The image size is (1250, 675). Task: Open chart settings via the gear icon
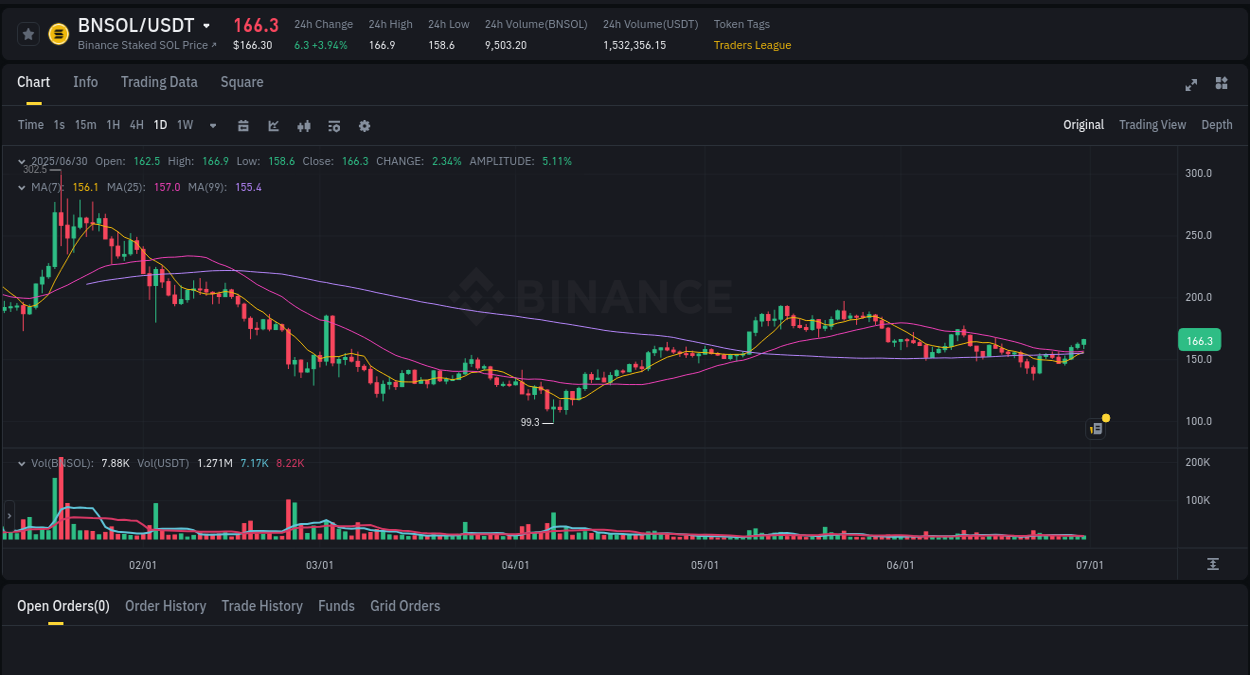pos(364,125)
